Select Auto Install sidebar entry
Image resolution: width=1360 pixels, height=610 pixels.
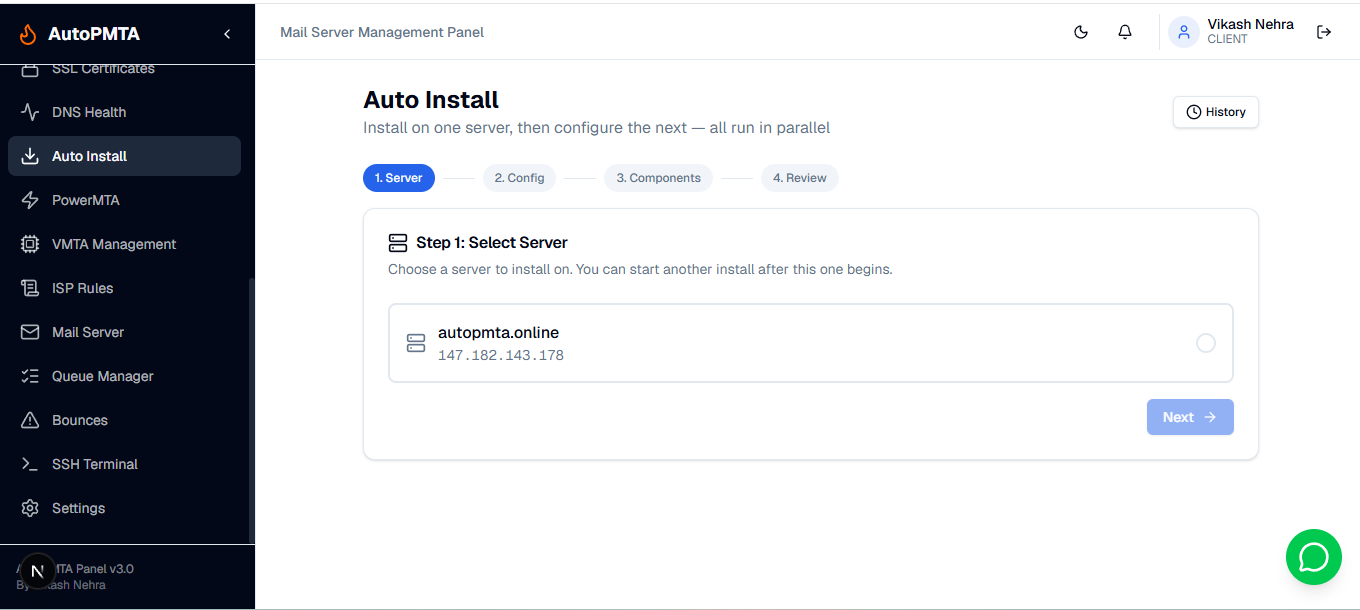124,156
